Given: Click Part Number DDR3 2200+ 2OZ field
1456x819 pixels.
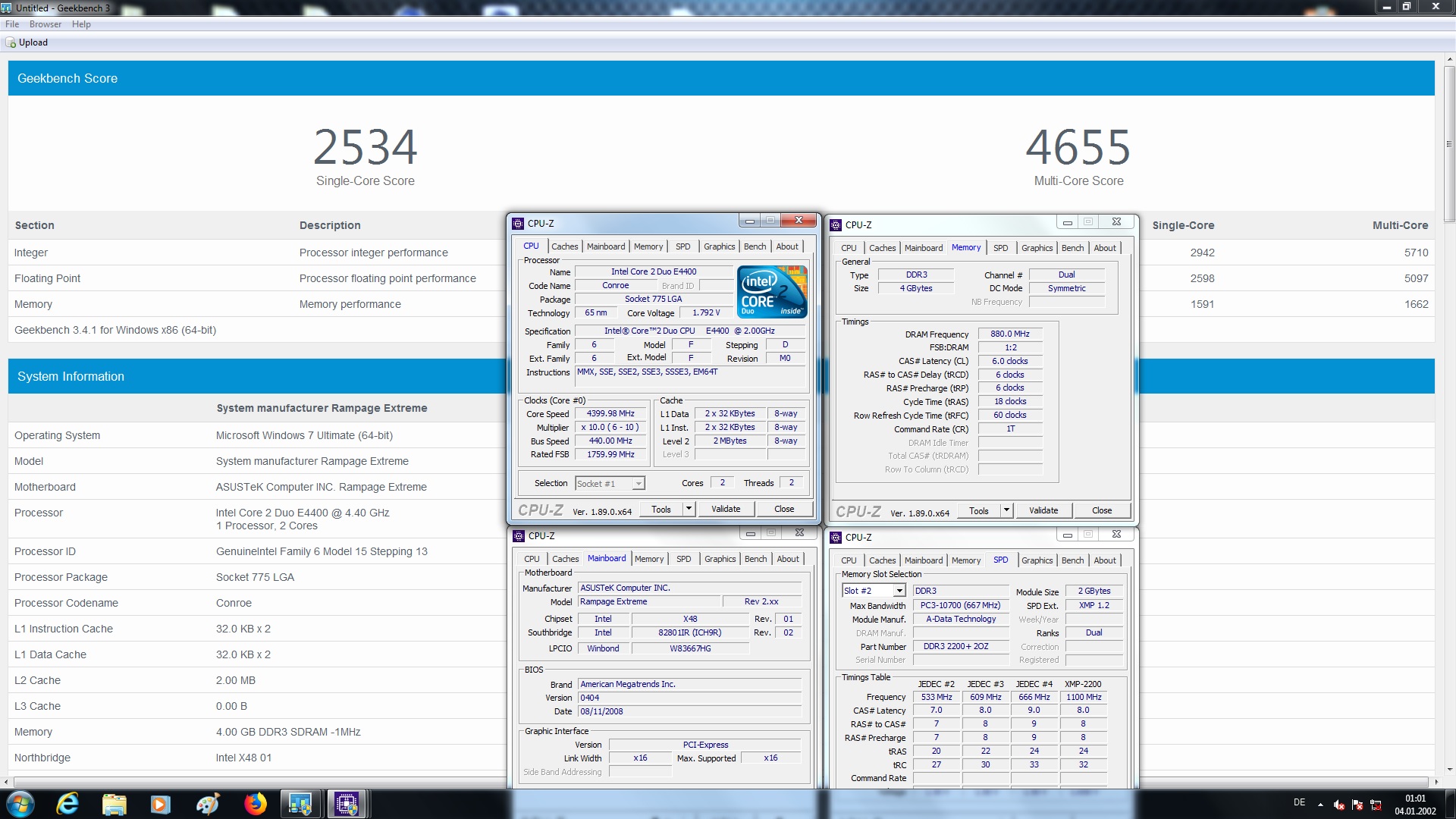Looking at the screenshot, I should pyautogui.click(x=960, y=647).
